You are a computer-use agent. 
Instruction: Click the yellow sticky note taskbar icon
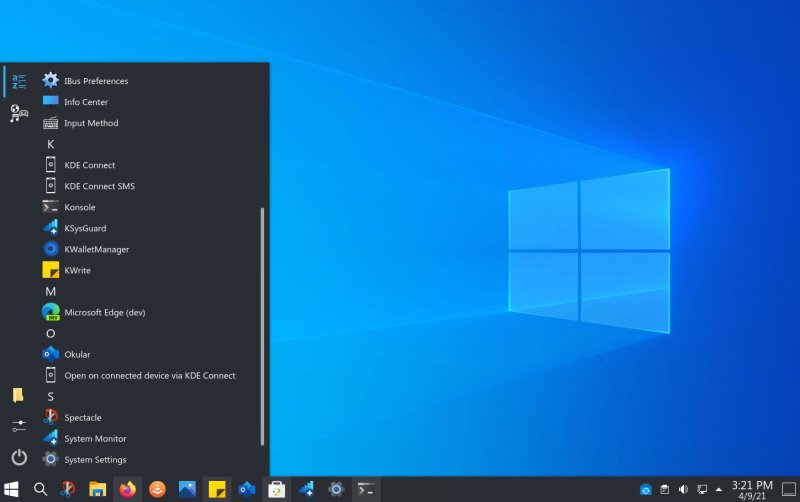[216, 489]
